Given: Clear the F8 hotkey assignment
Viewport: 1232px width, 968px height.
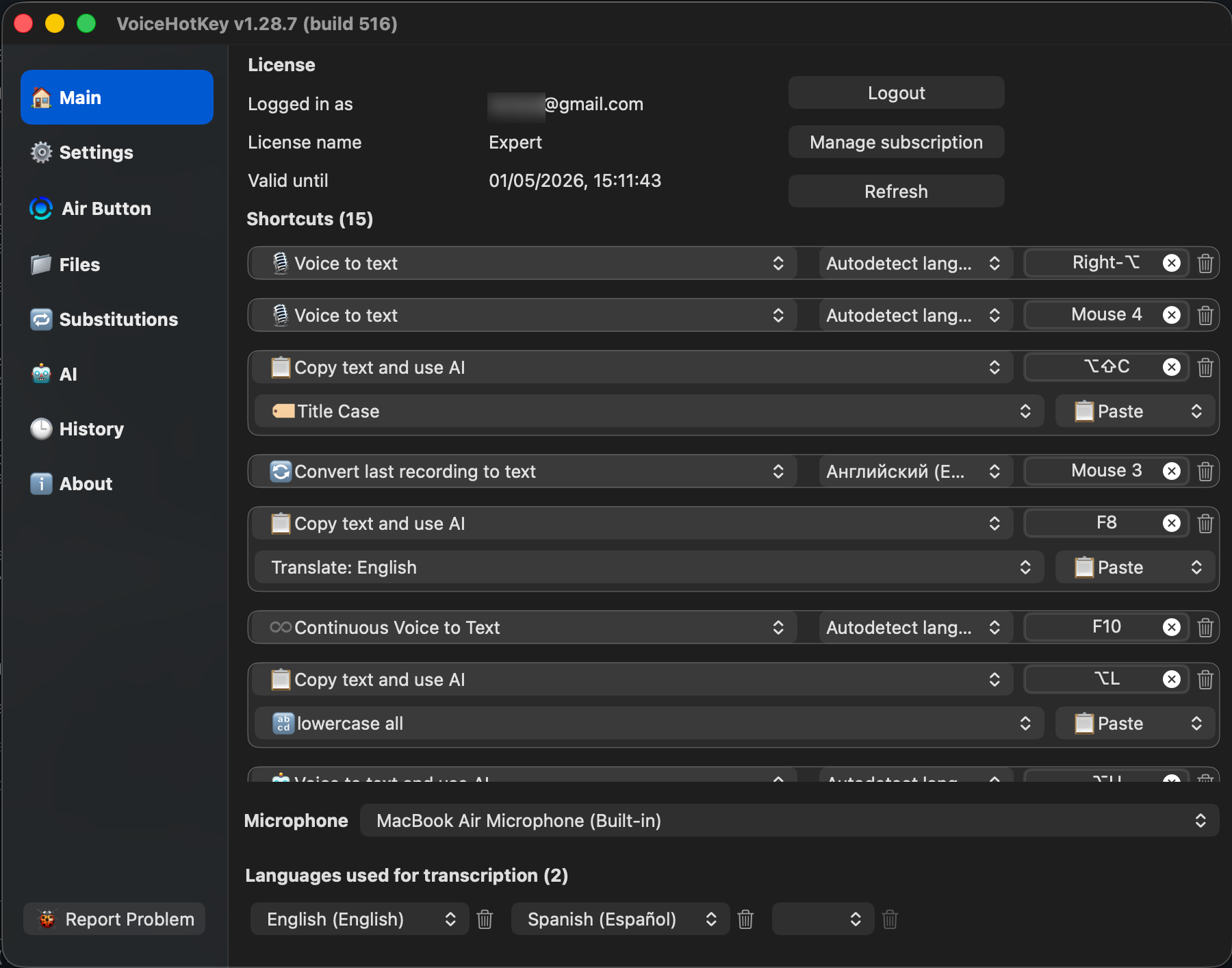Looking at the screenshot, I should click(x=1172, y=523).
